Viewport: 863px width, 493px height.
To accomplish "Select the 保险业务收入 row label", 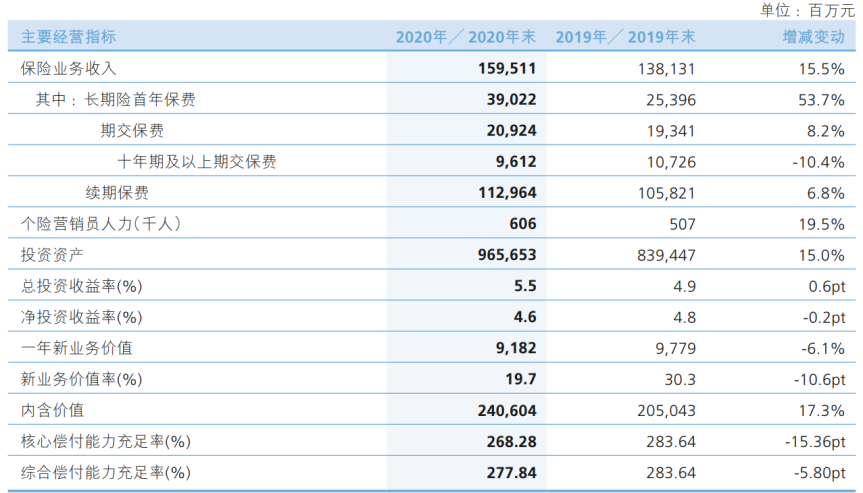I will (x=68, y=68).
